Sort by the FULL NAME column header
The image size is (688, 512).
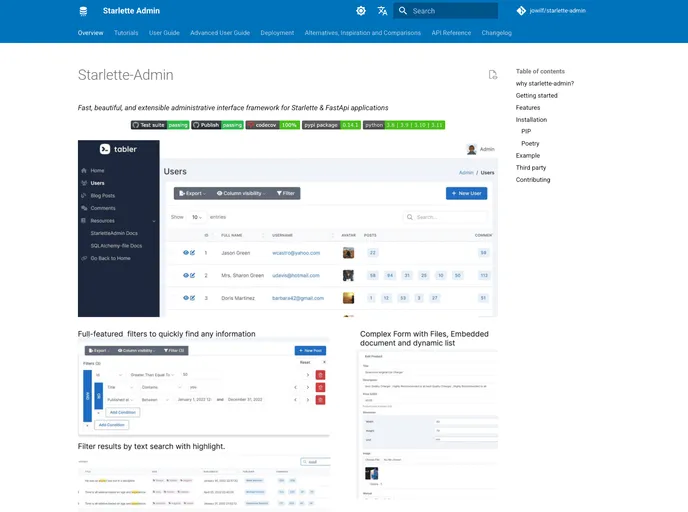click(x=232, y=236)
